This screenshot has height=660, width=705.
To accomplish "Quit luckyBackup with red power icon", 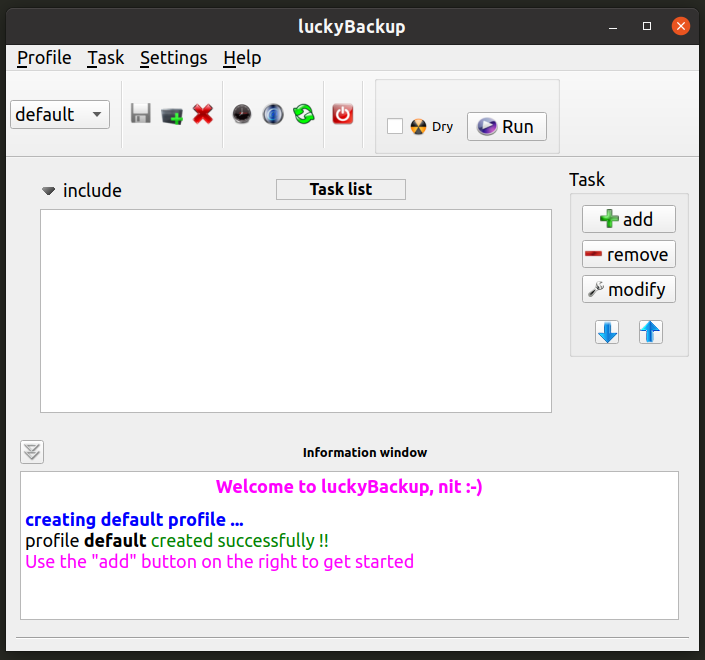I will point(343,114).
